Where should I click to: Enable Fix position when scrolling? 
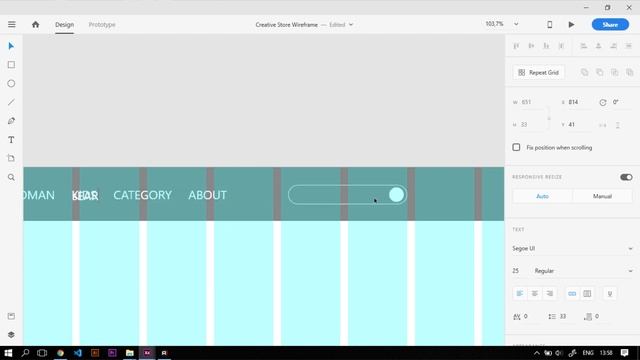click(x=516, y=147)
